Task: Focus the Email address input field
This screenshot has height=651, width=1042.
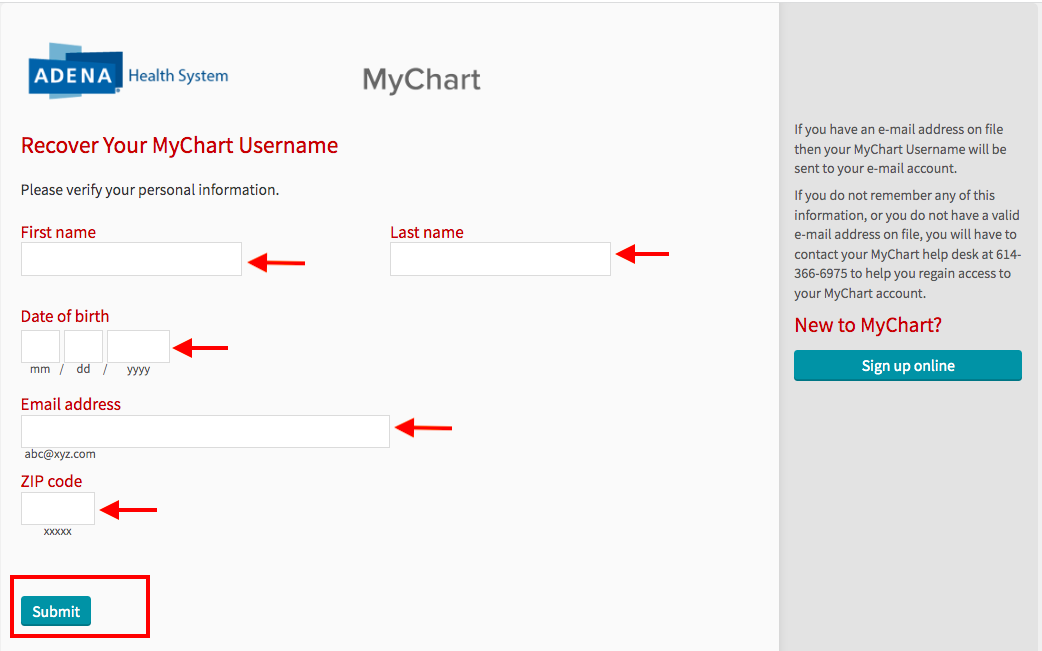Action: click(x=205, y=431)
